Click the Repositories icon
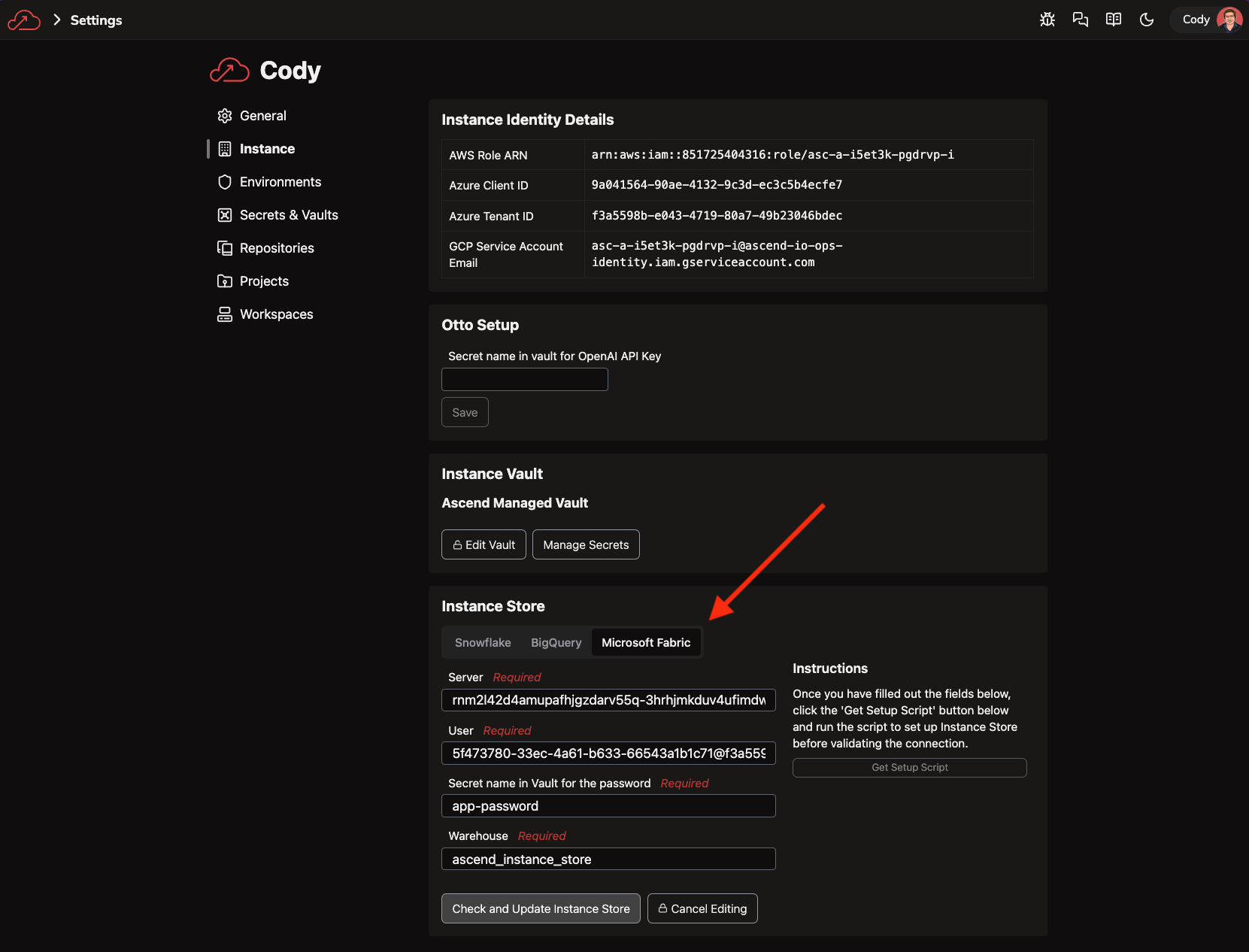The image size is (1249, 952). (x=225, y=248)
